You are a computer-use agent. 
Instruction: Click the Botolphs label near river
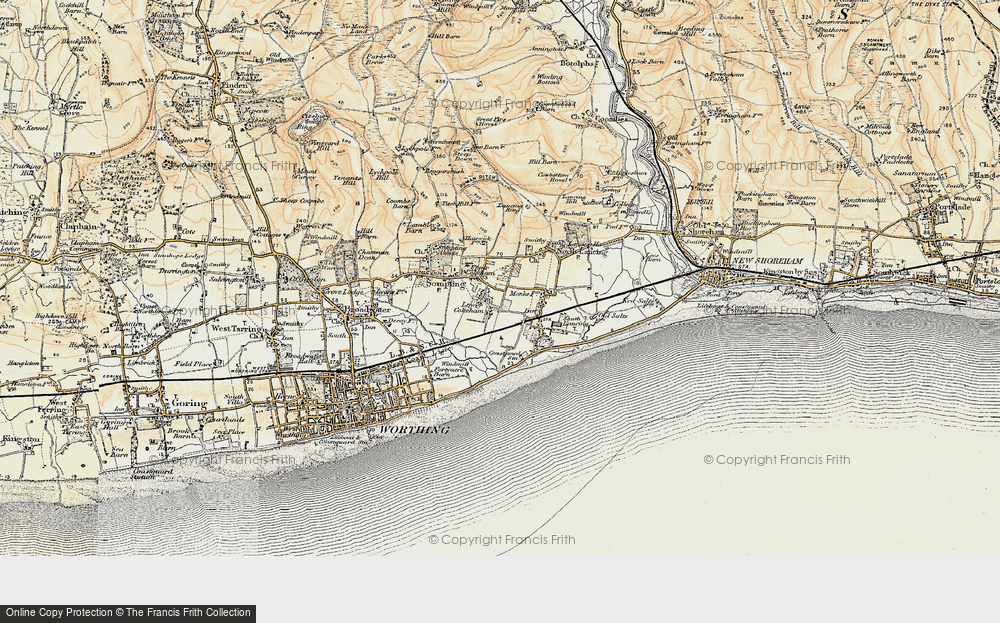point(577,63)
